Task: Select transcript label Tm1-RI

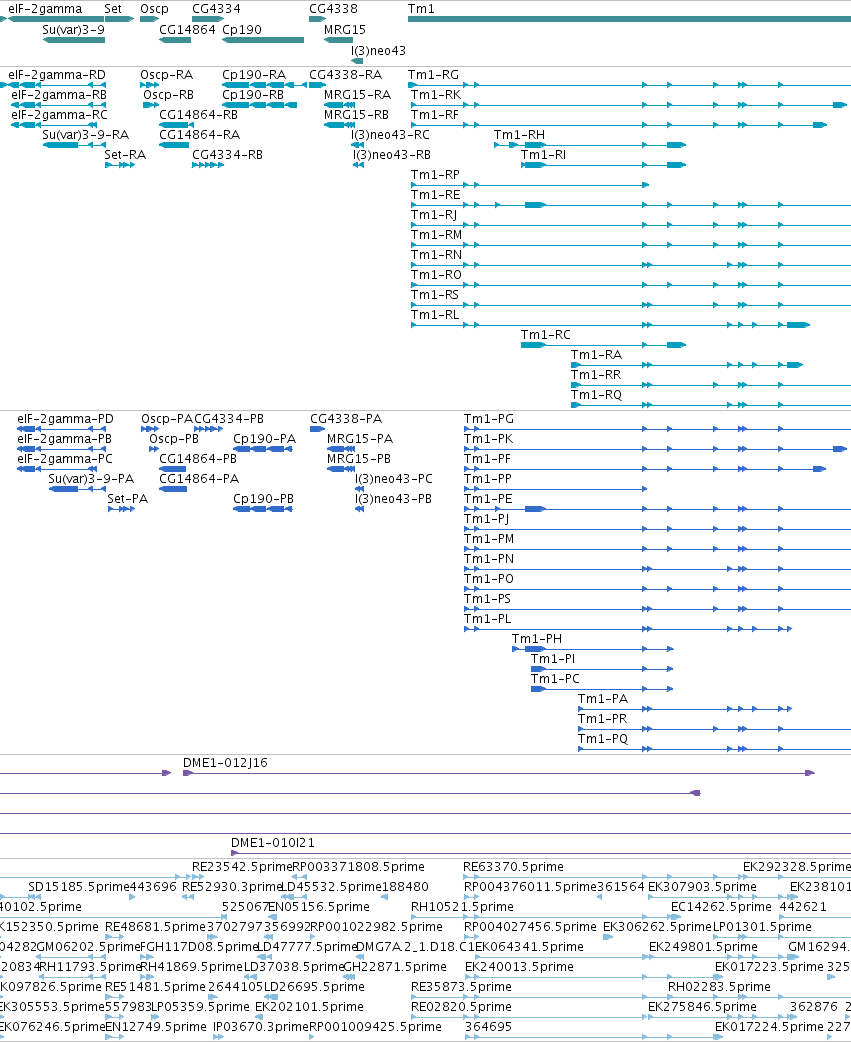Action: pyautogui.click(x=543, y=155)
